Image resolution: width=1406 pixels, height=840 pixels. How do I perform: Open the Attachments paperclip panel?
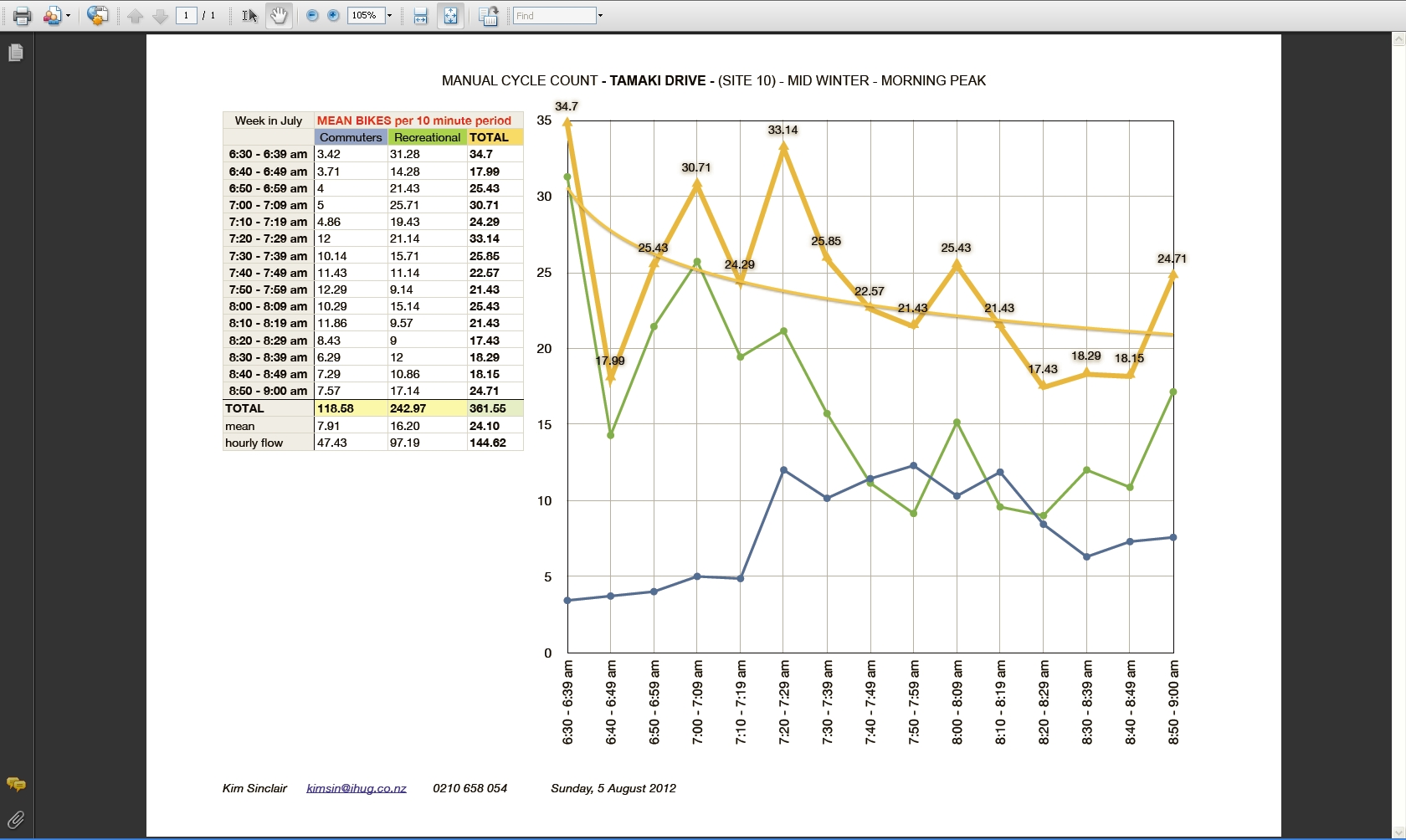[x=15, y=820]
